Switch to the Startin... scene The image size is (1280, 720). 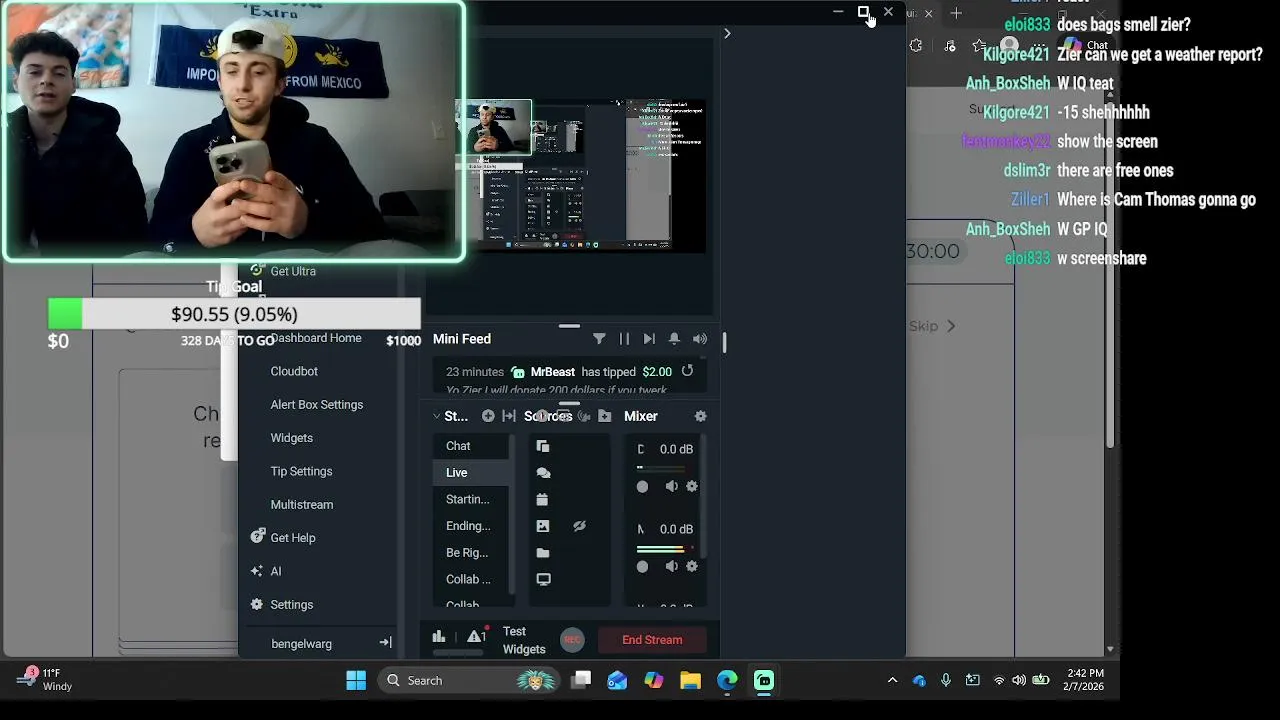coord(472,499)
